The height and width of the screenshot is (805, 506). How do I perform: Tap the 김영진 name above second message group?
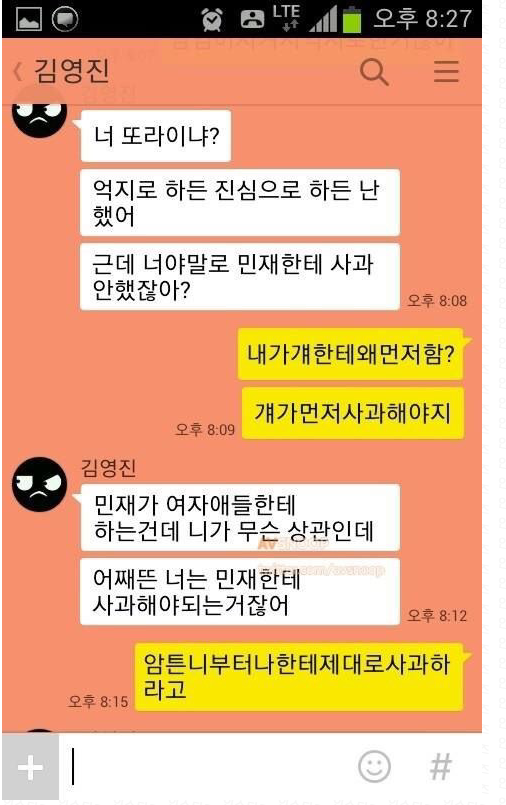(x=109, y=468)
